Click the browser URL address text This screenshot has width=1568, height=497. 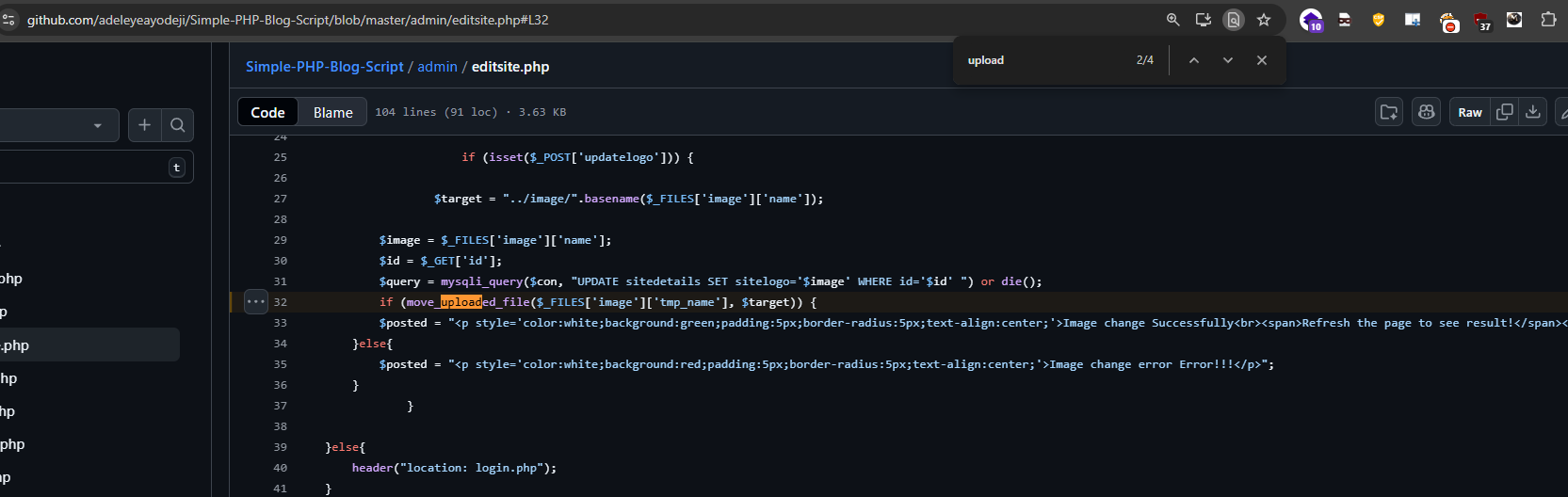287,20
